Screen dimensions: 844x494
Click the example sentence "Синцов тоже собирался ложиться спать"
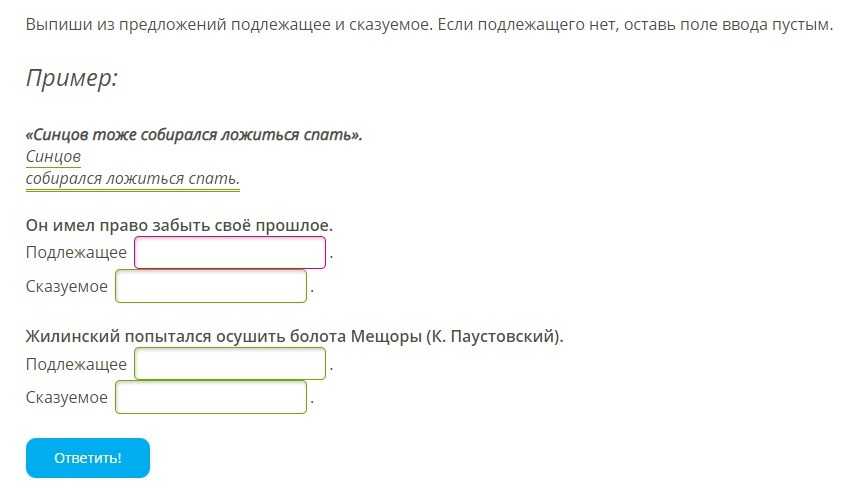pyautogui.click(x=194, y=134)
